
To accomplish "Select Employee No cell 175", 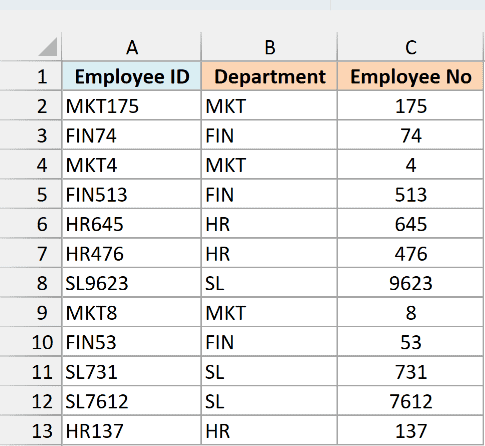I will tap(411, 105).
